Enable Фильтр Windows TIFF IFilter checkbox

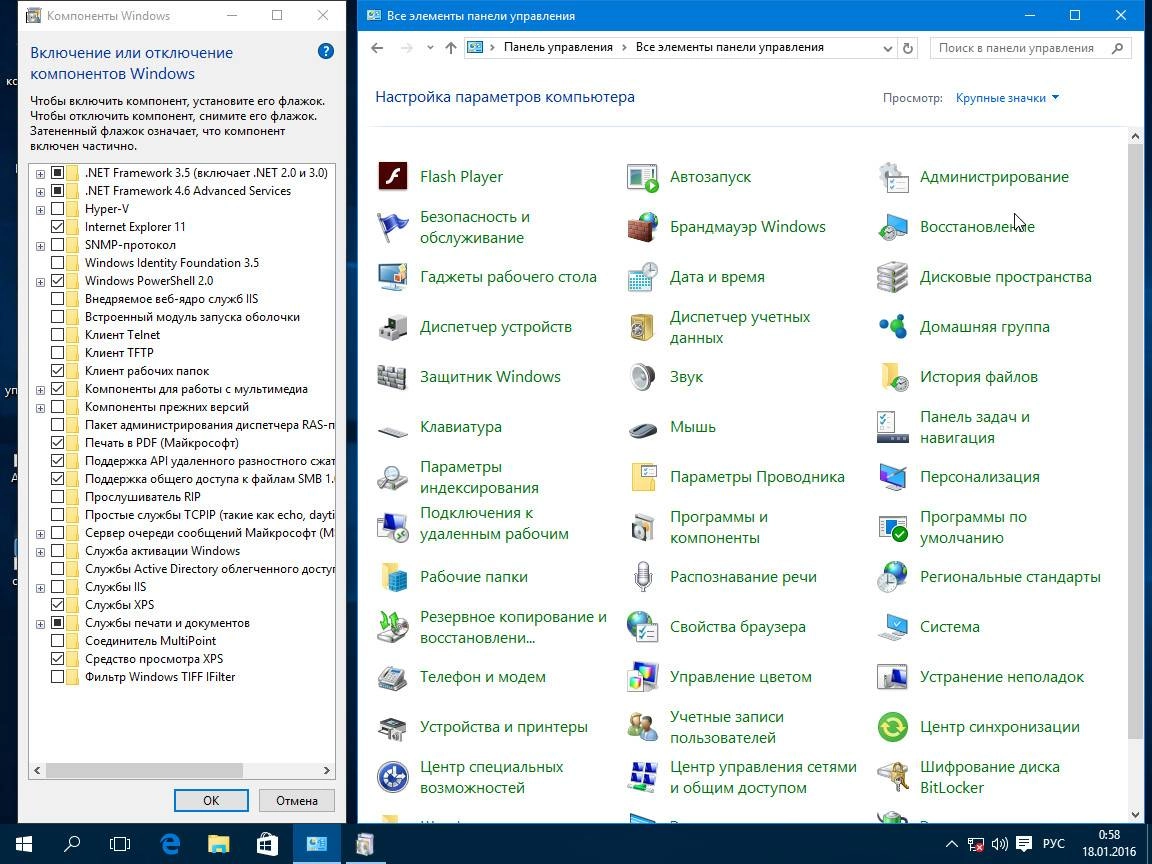pos(57,677)
